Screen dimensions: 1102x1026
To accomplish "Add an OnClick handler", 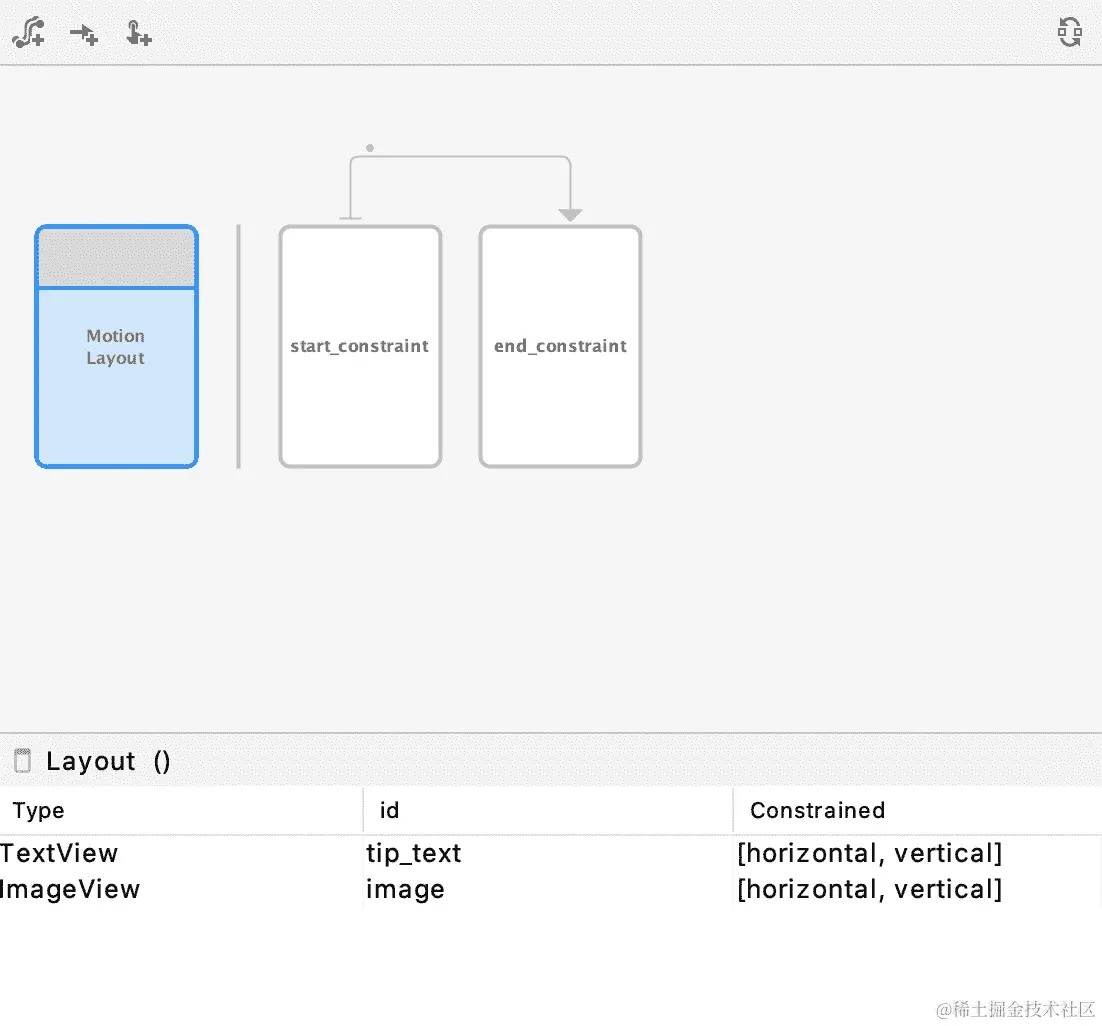I will click(x=138, y=32).
